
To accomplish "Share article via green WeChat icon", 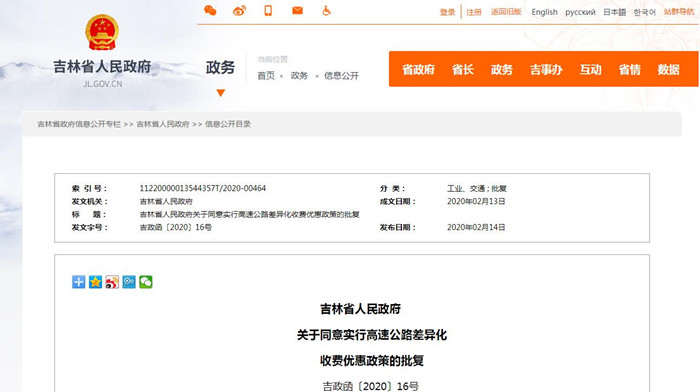I will 146,282.
